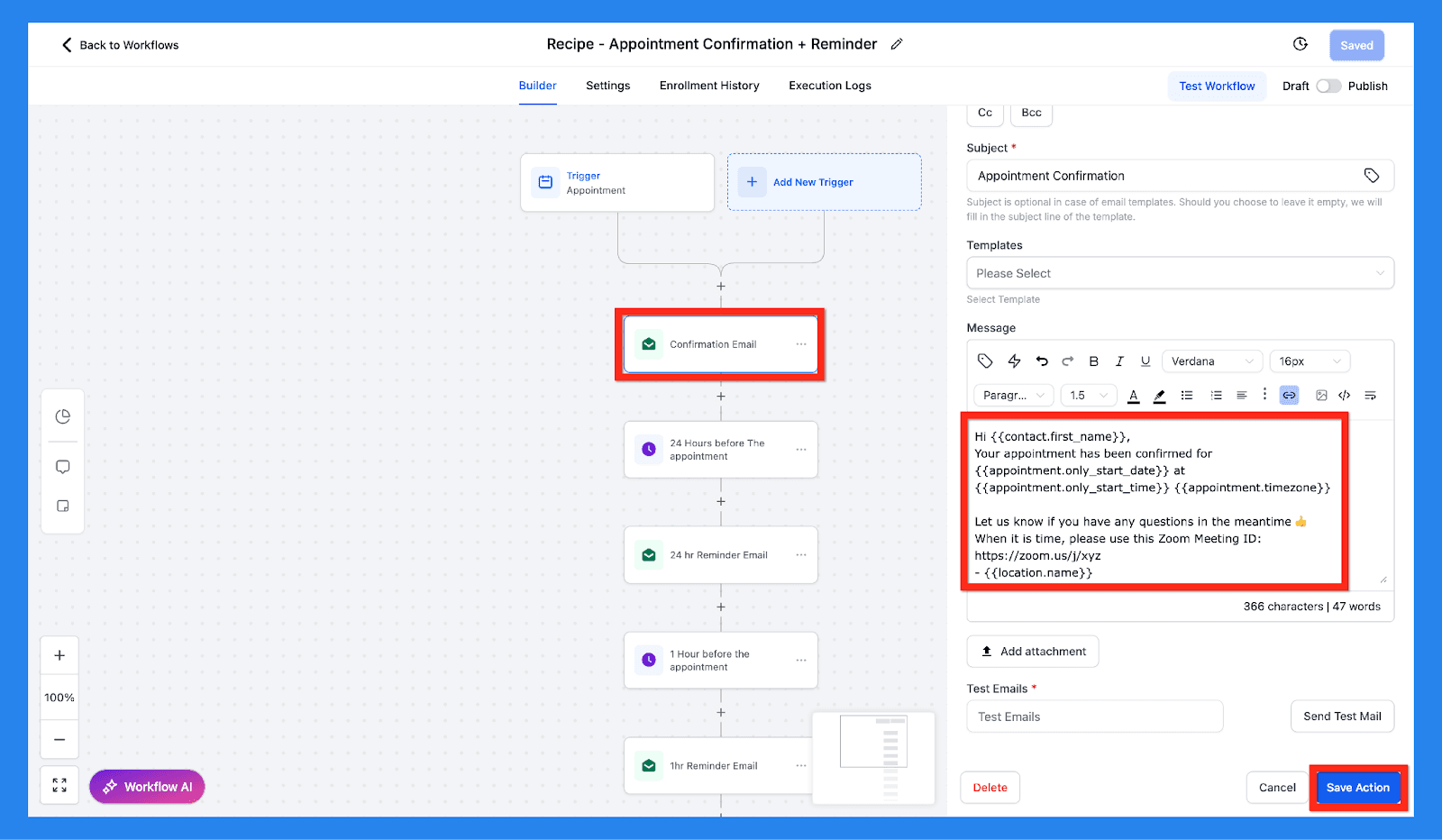Underline the message text
The image size is (1442, 840).
pyautogui.click(x=1145, y=361)
